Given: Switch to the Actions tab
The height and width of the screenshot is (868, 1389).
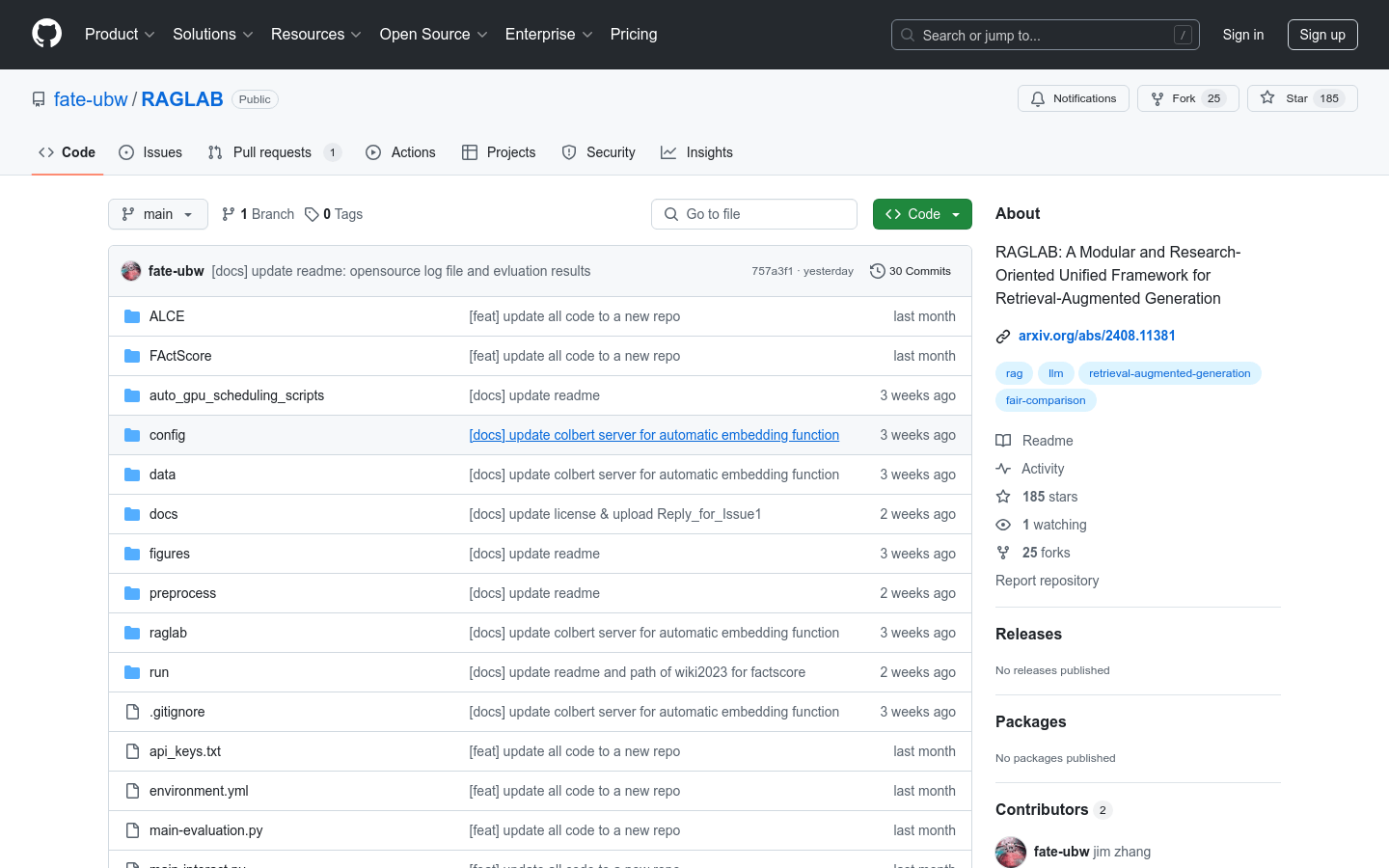Looking at the screenshot, I should pos(400,152).
